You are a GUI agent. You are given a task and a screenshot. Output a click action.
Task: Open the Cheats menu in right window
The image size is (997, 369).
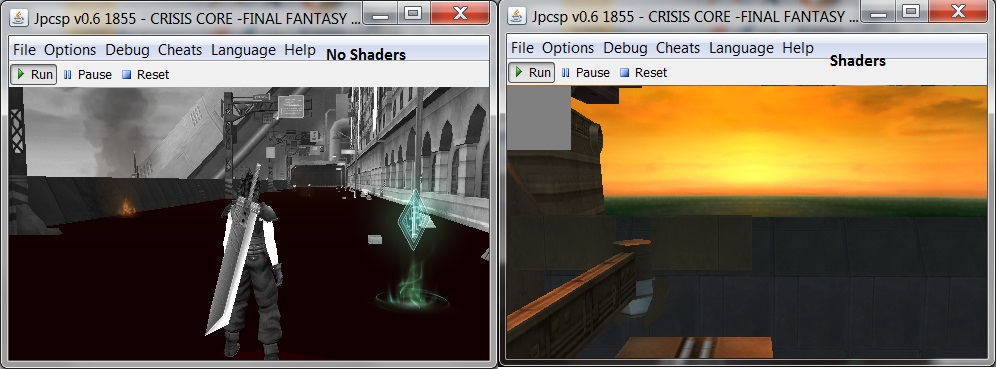pos(678,48)
